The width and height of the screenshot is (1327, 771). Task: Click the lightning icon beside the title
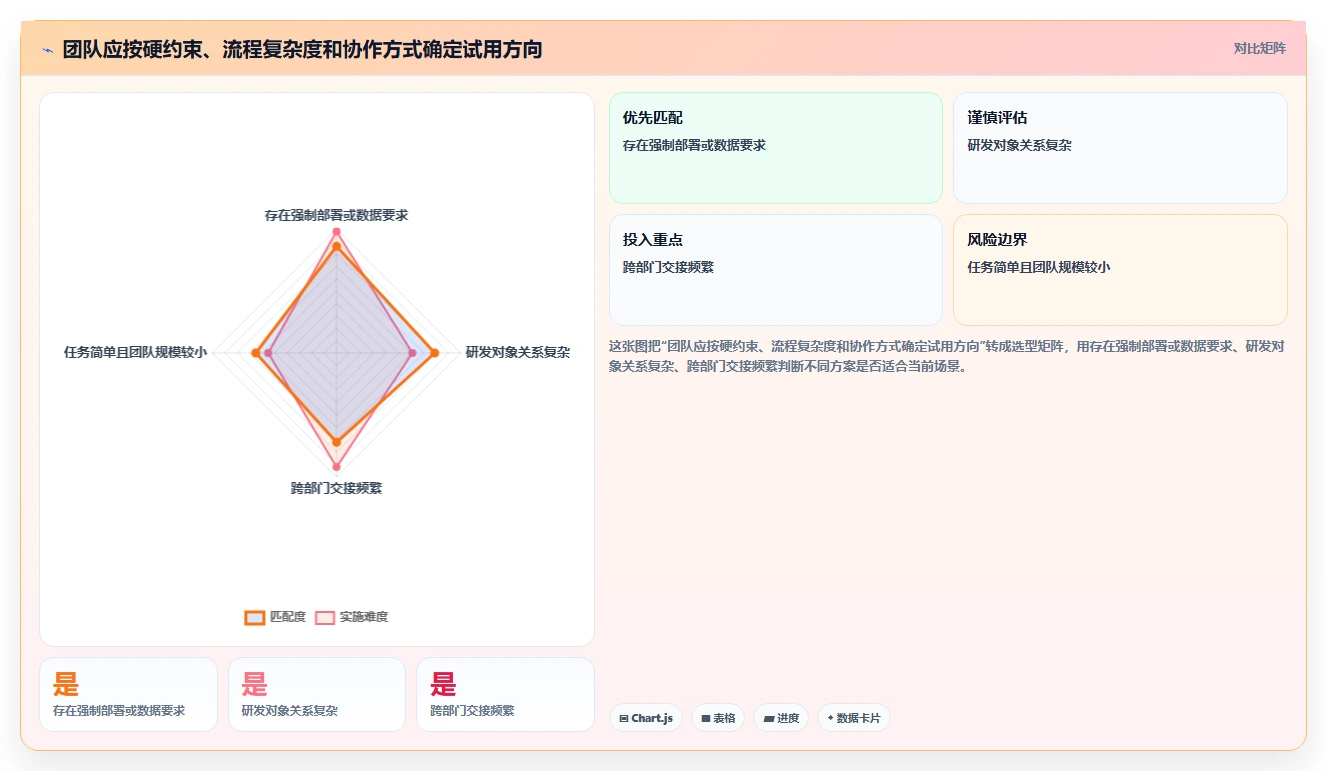(x=47, y=49)
